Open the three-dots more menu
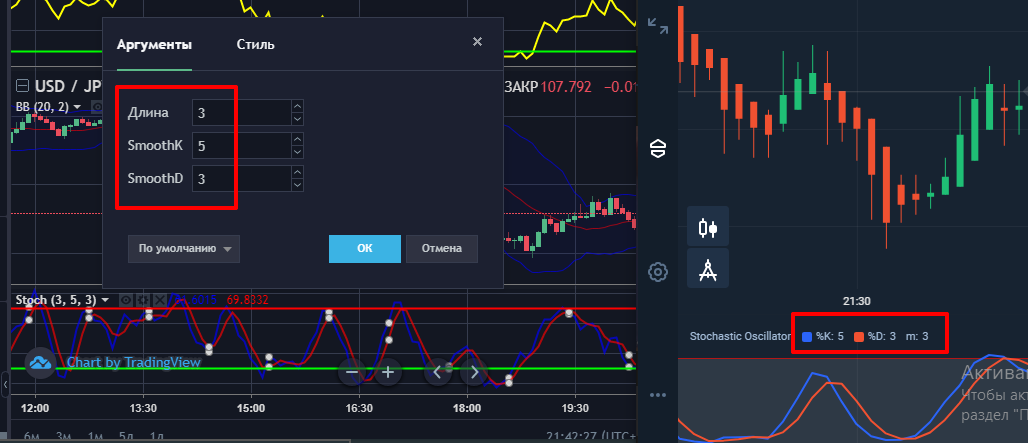The height and width of the screenshot is (443, 1028). (658, 395)
